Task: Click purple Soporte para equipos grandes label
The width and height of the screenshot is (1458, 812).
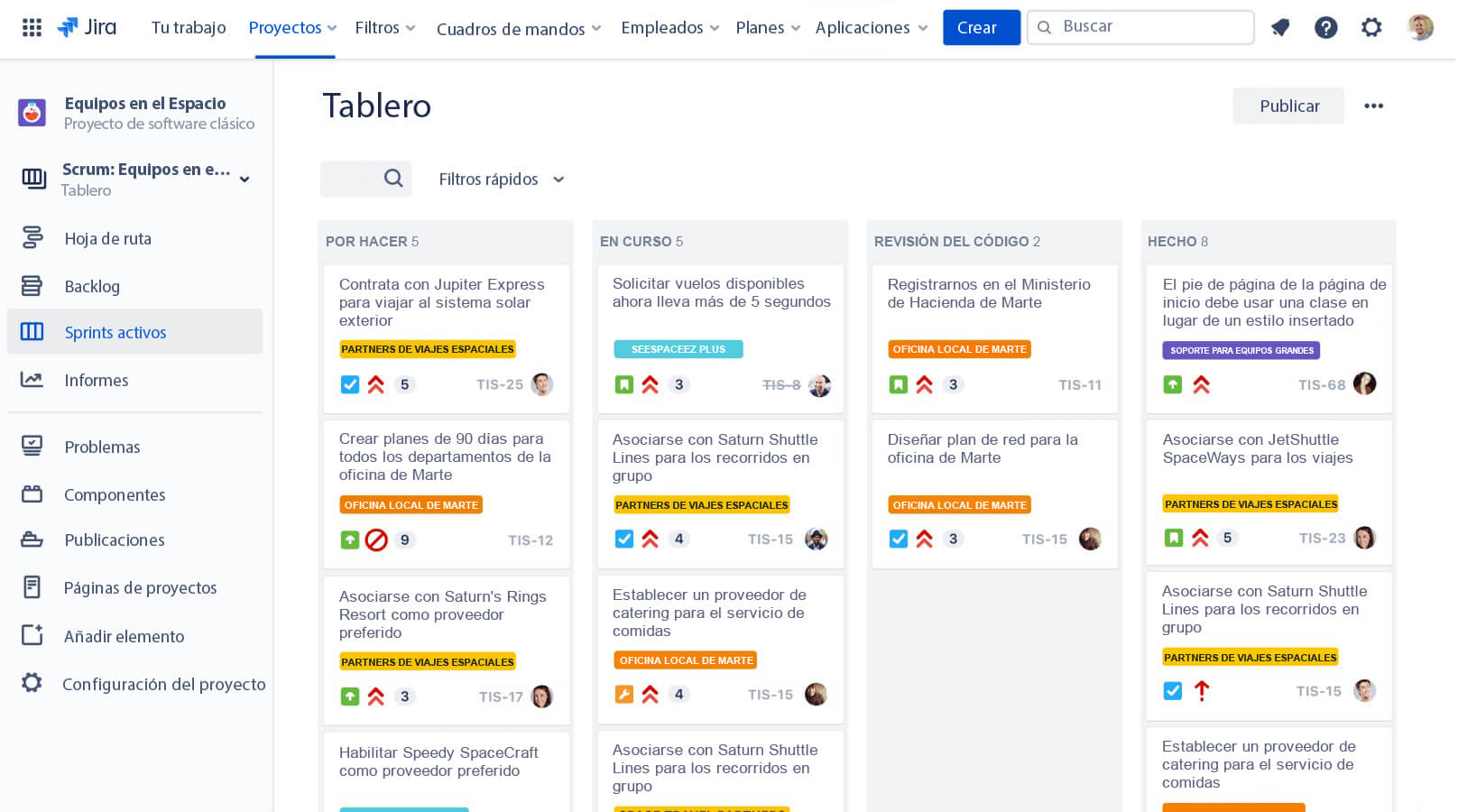Action: pyautogui.click(x=1241, y=350)
